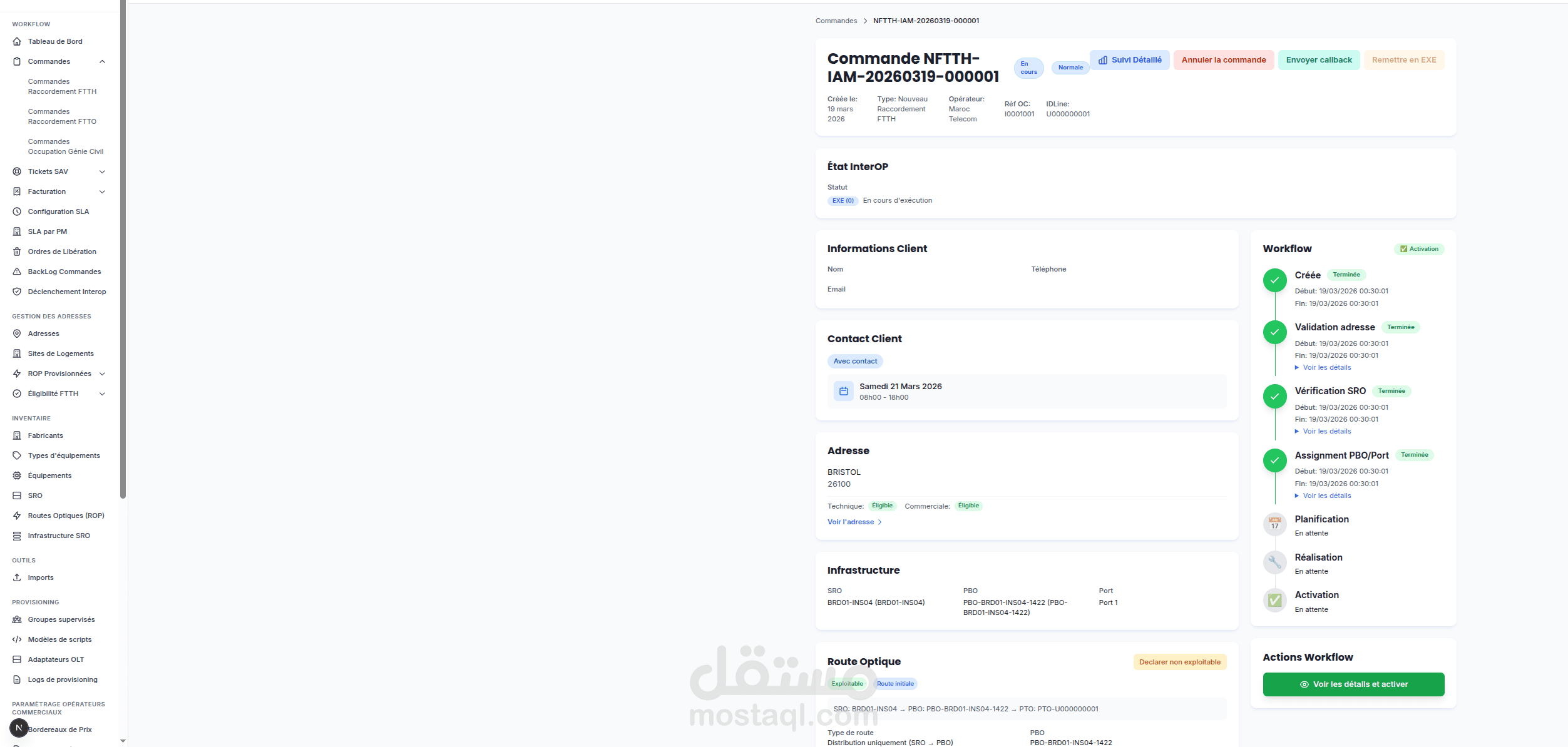The height and width of the screenshot is (747, 1568).
Task: Open Commandes Raccordement FTTH menu item
Action: [62, 86]
